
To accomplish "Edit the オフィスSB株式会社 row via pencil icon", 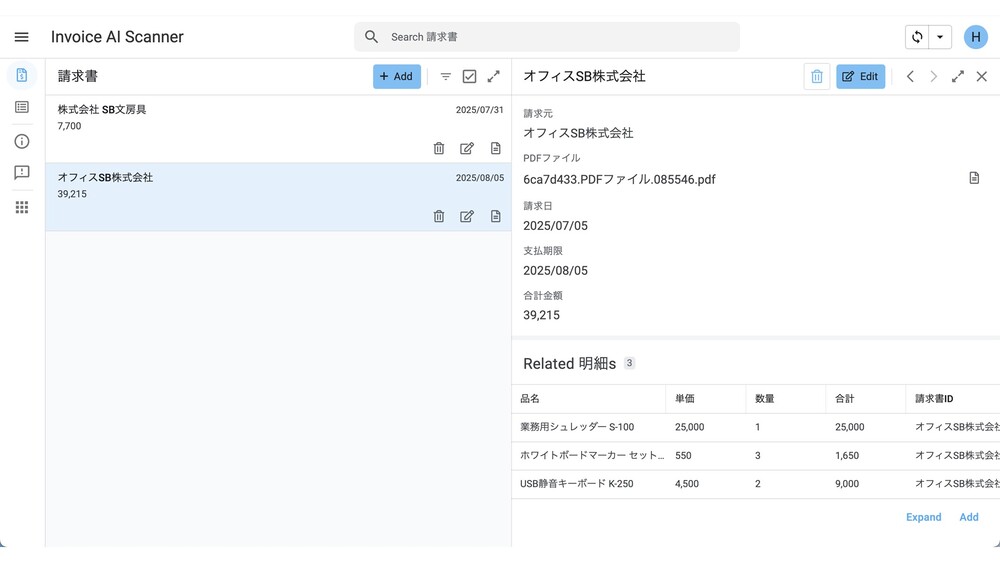I will (x=467, y=216).
